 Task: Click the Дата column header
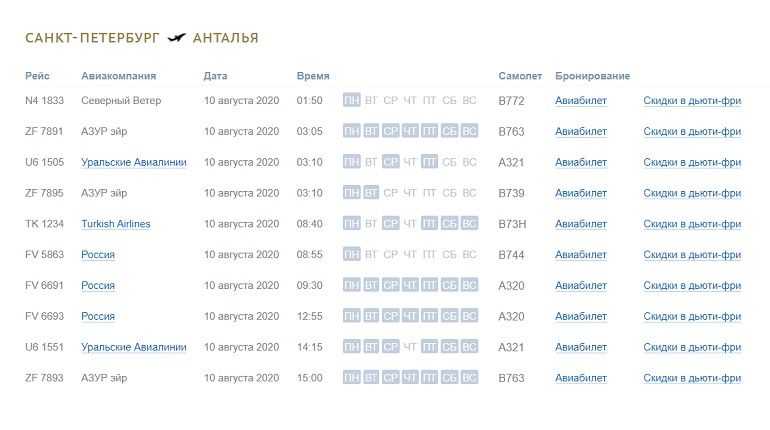click(216, 76)
